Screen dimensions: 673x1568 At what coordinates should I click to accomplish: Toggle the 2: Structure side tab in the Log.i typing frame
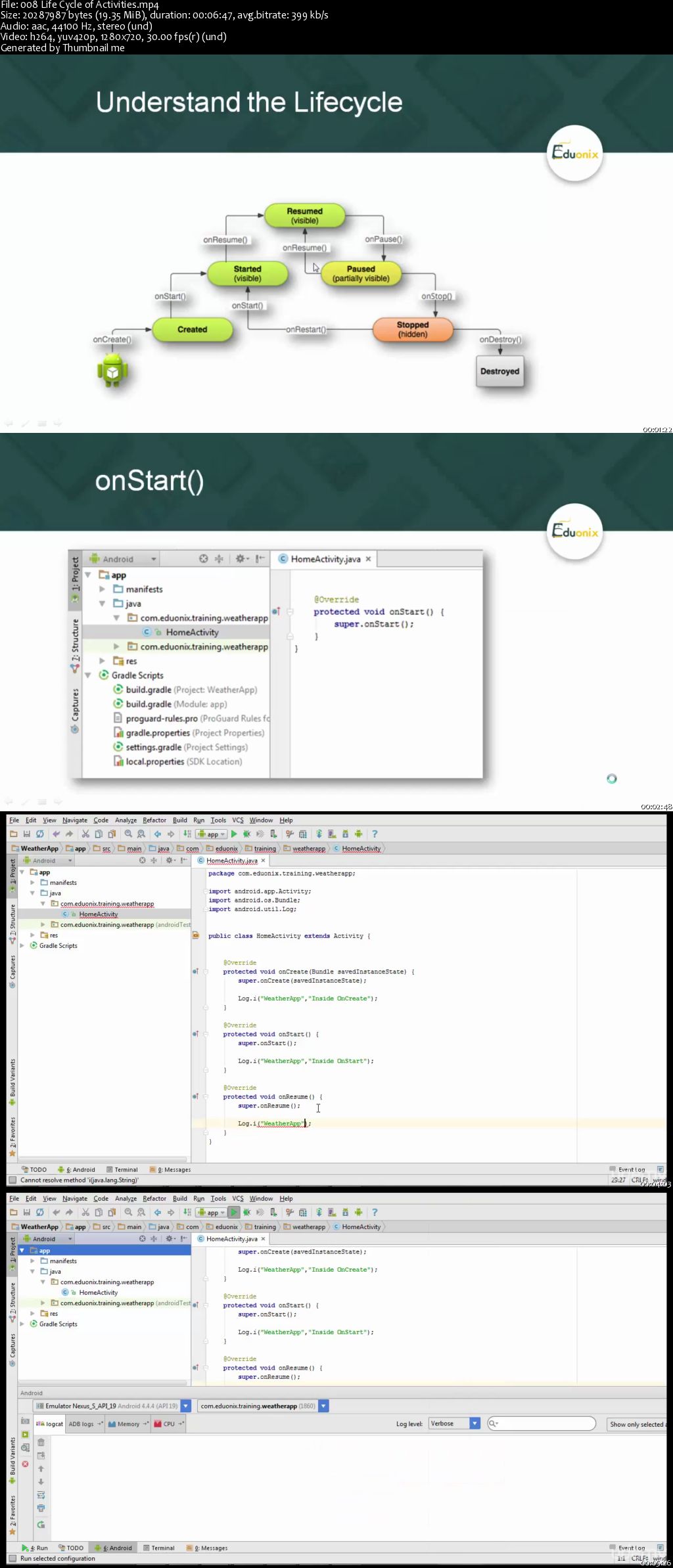12,924
